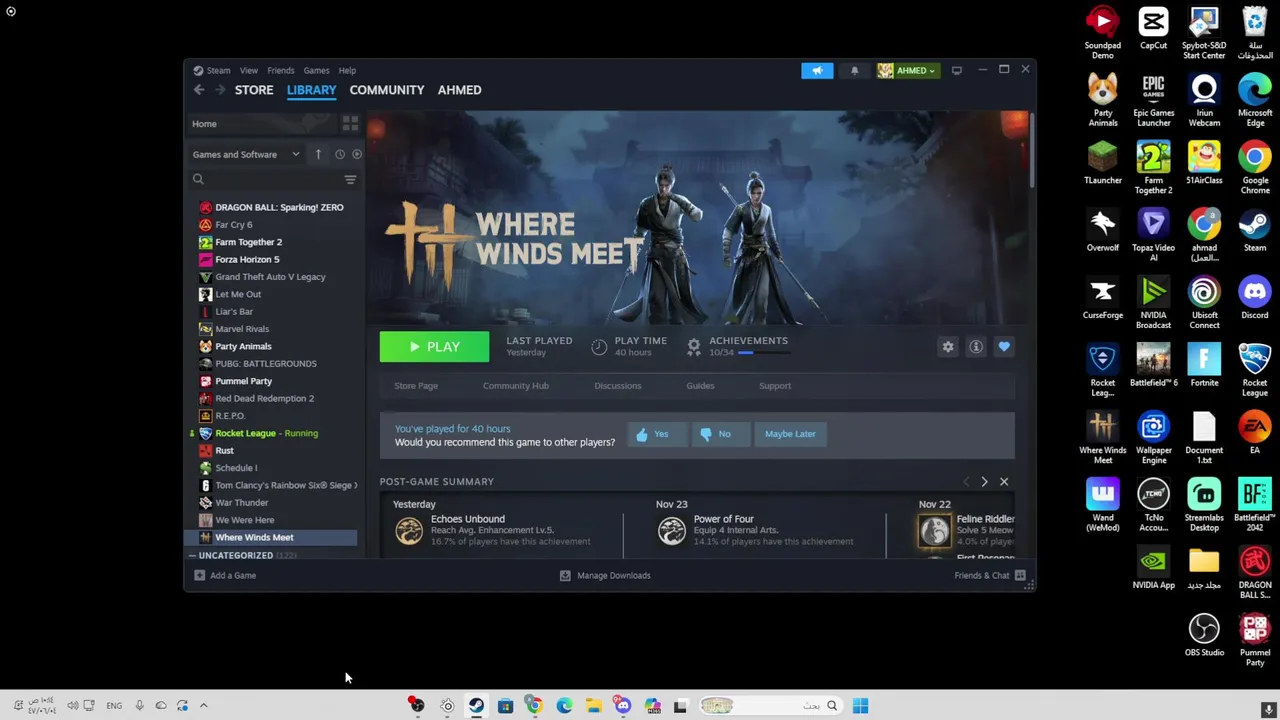Select War Thunder in library list
The height and width of the screenshot is (720, 1280).
click(273, 502)
